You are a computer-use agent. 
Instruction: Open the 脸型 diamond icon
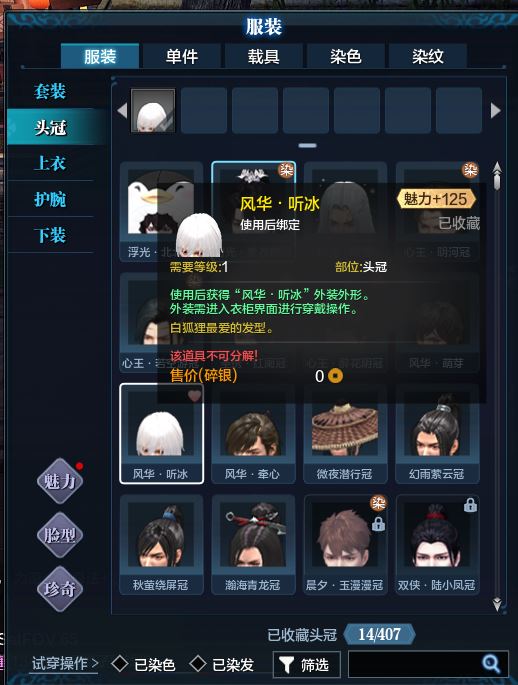click(59, 535)
